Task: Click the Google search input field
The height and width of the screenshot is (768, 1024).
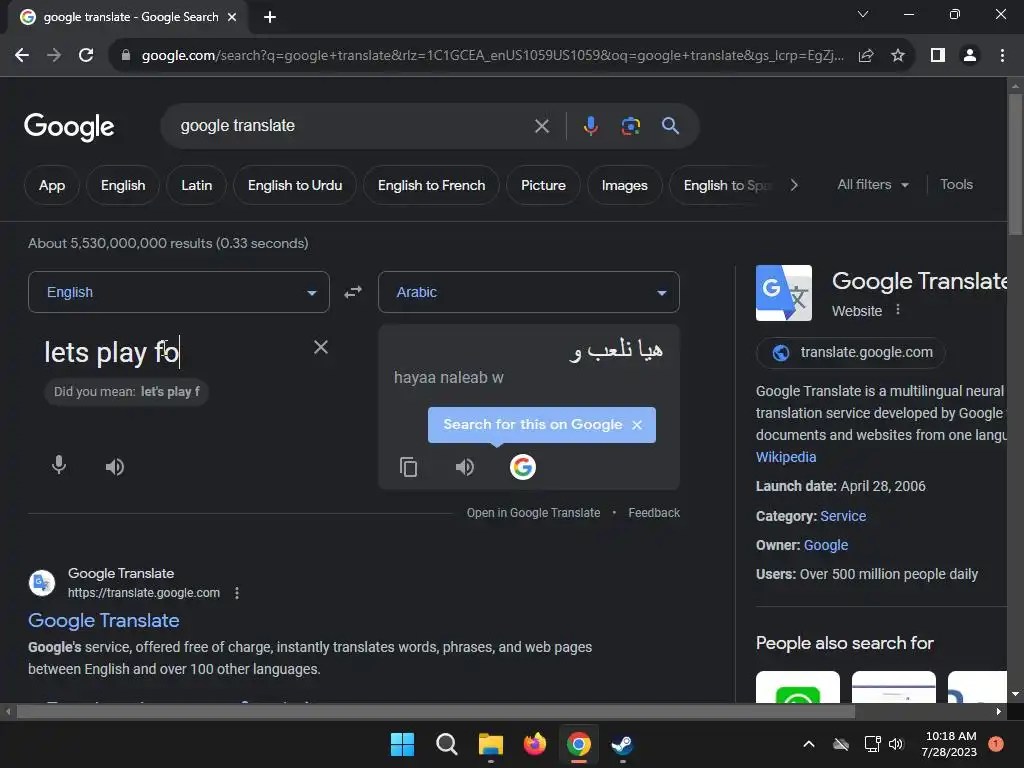Action: (353, 126)
